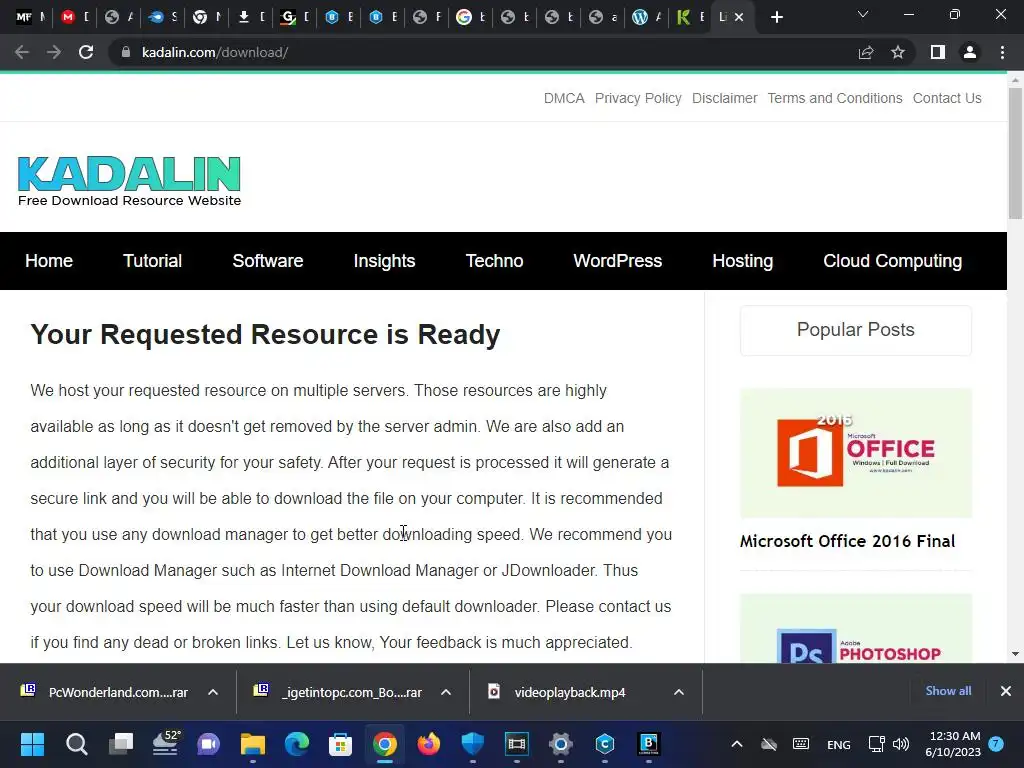Open Settings gear from taskbar
The image size is (1024, 768).
[x=560, y=744]
